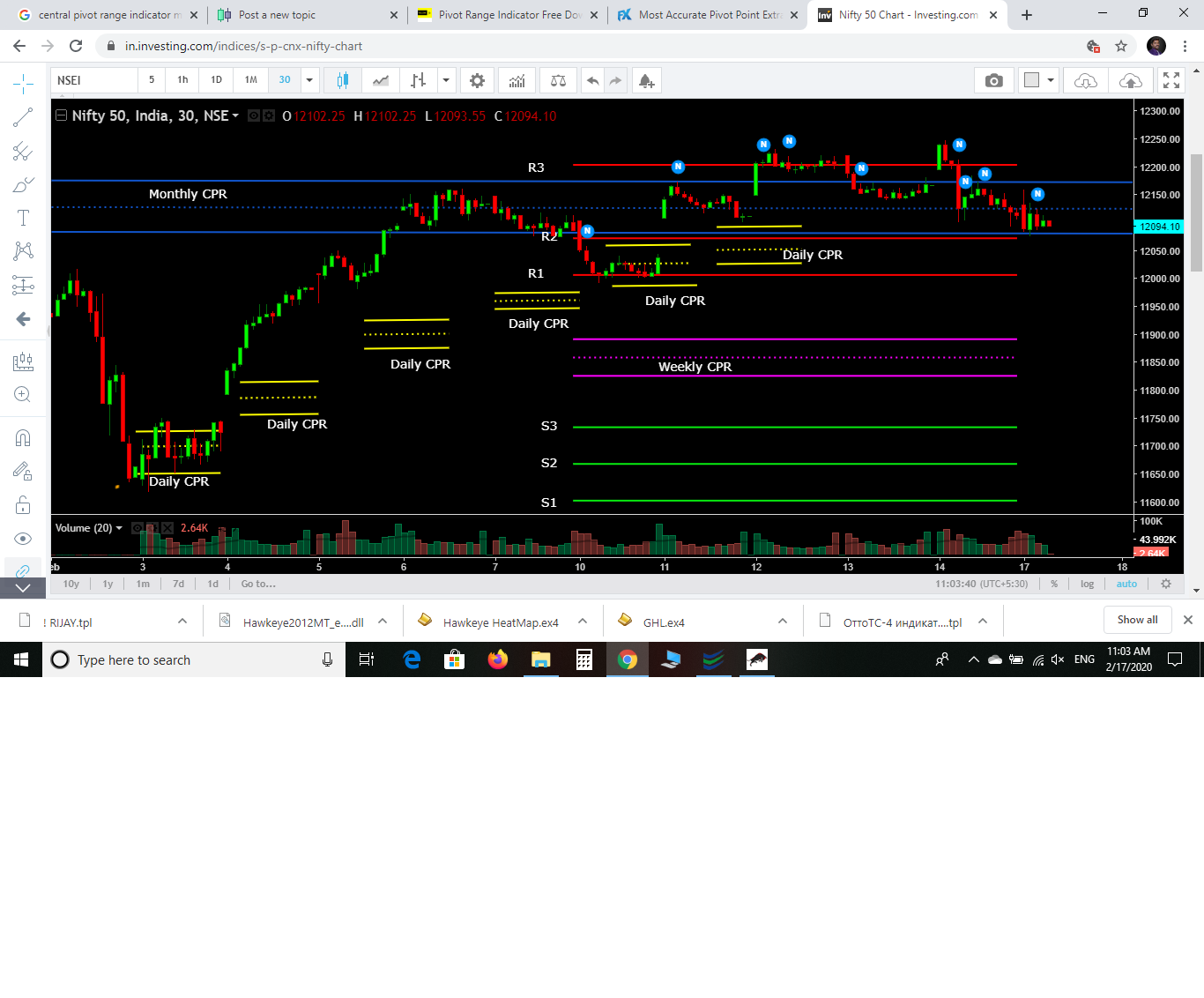Hide all drawing tools with eye icon
Viewport: 1204px width, 998px height.
pyautogui.click(x=23, y=539)
